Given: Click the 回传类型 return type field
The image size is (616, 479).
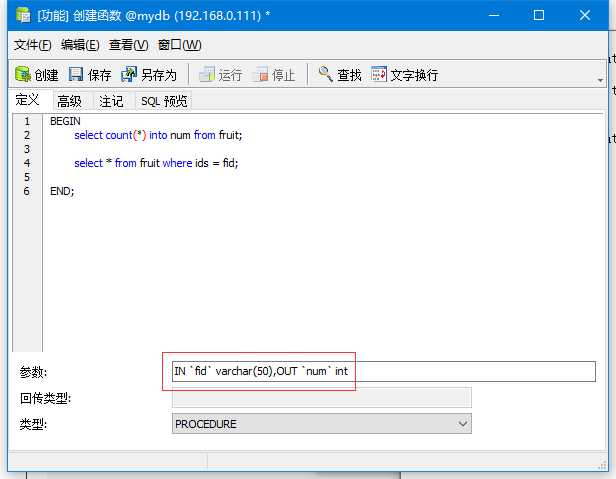Looking at the screenshot, I should click(x=322, y=398).
